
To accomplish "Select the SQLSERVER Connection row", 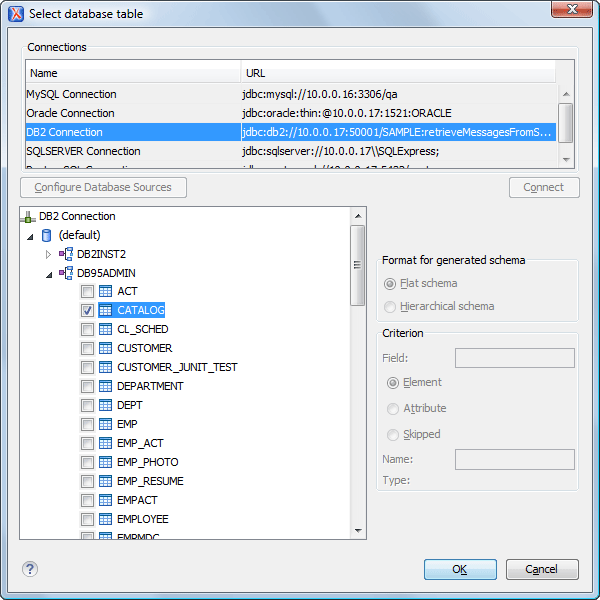I will tap(291, 151).
